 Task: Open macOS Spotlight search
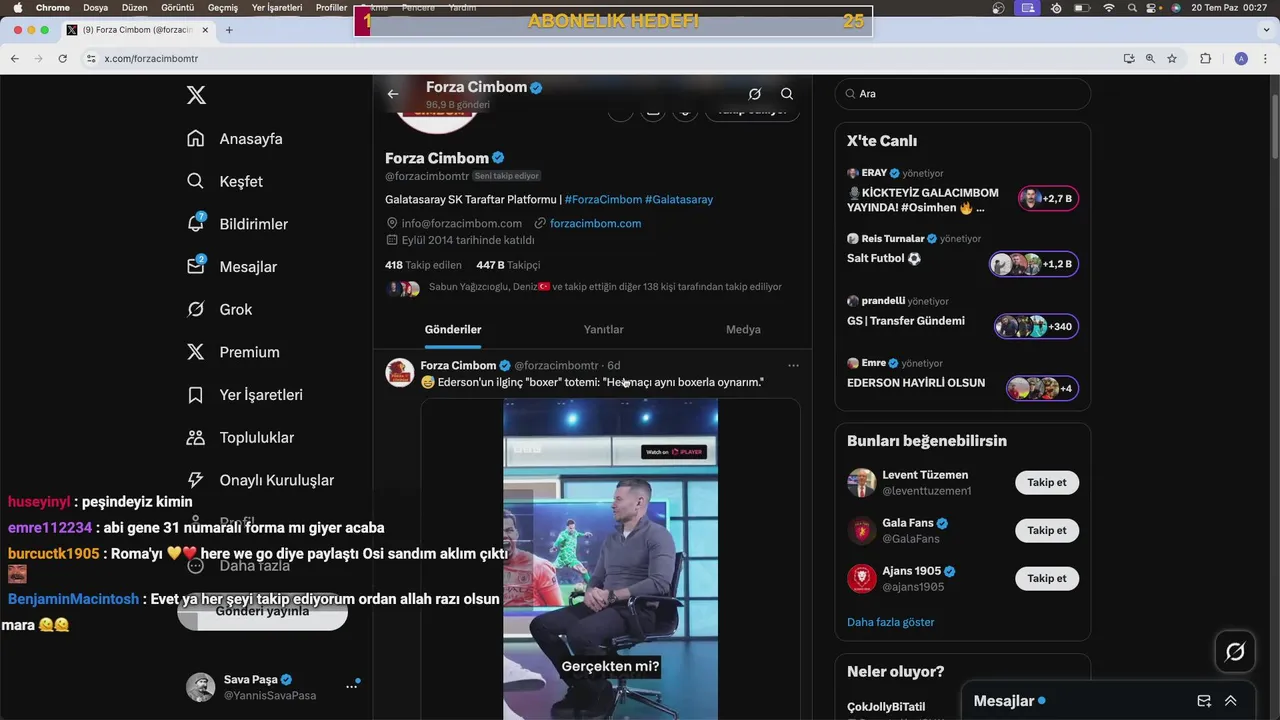1131,8
